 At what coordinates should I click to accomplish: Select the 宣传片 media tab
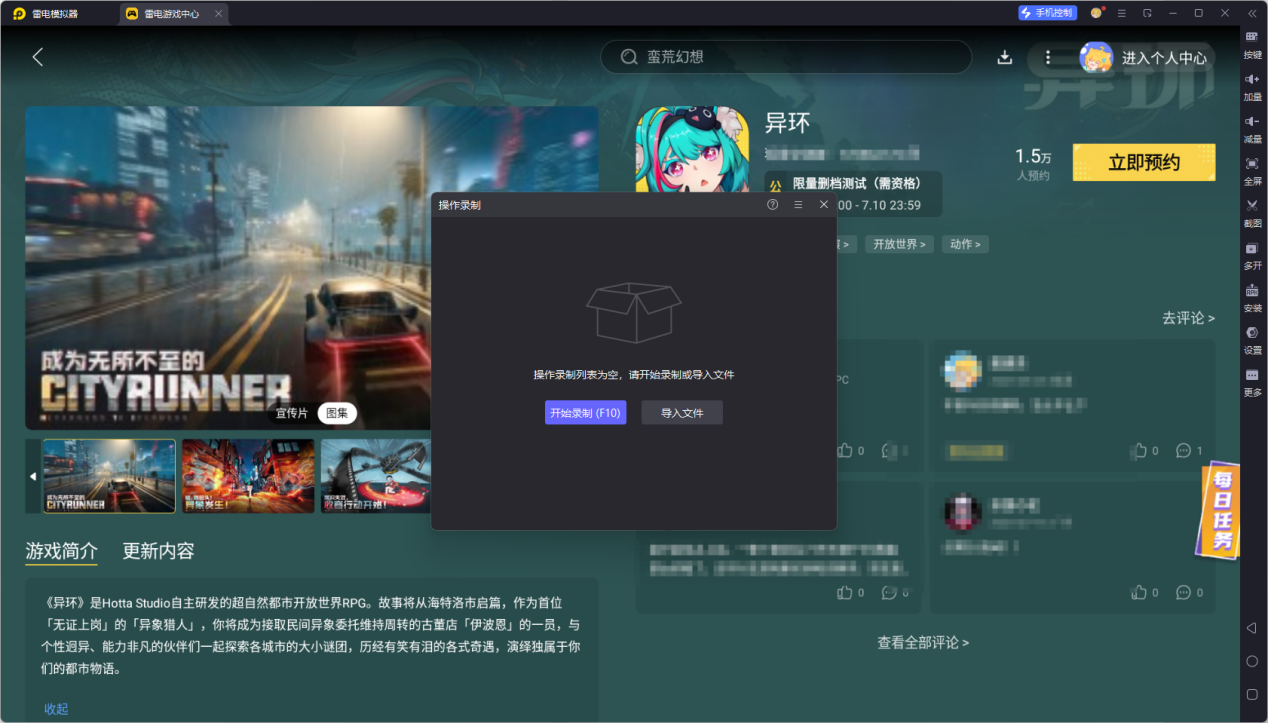[292, 413]
